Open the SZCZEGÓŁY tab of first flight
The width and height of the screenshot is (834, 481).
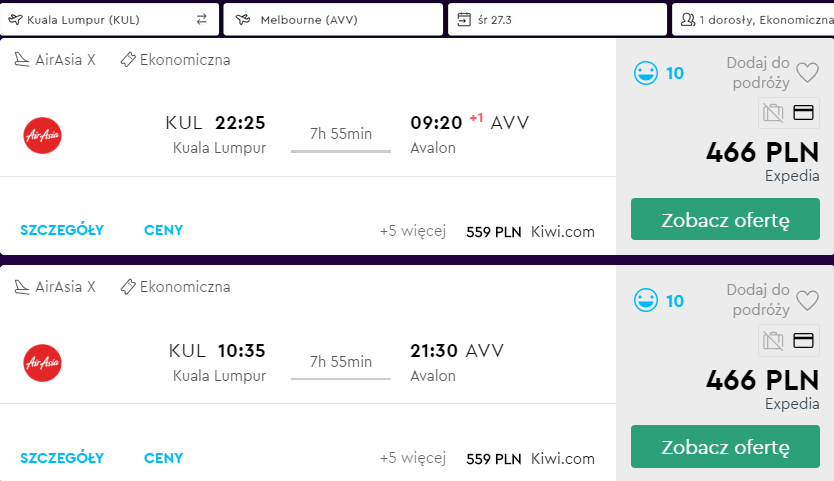62,230
